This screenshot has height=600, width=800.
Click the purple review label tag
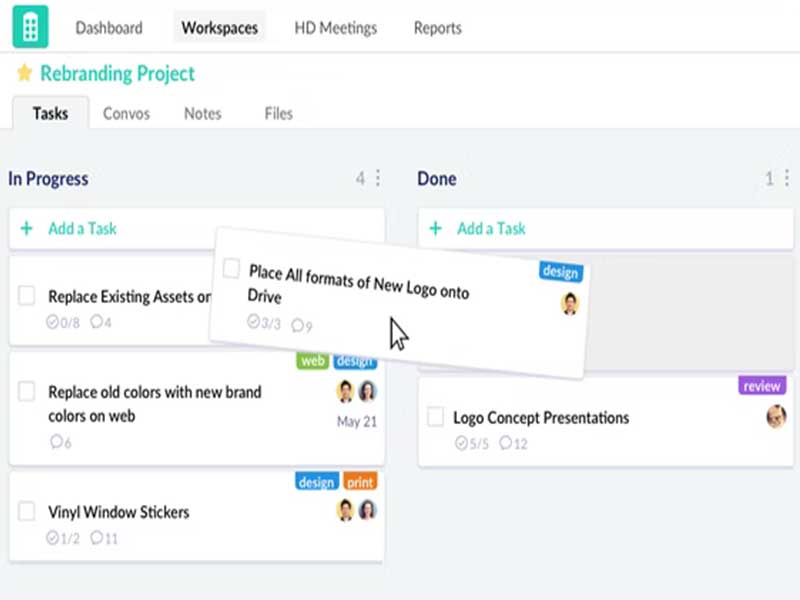pos(762,386)
